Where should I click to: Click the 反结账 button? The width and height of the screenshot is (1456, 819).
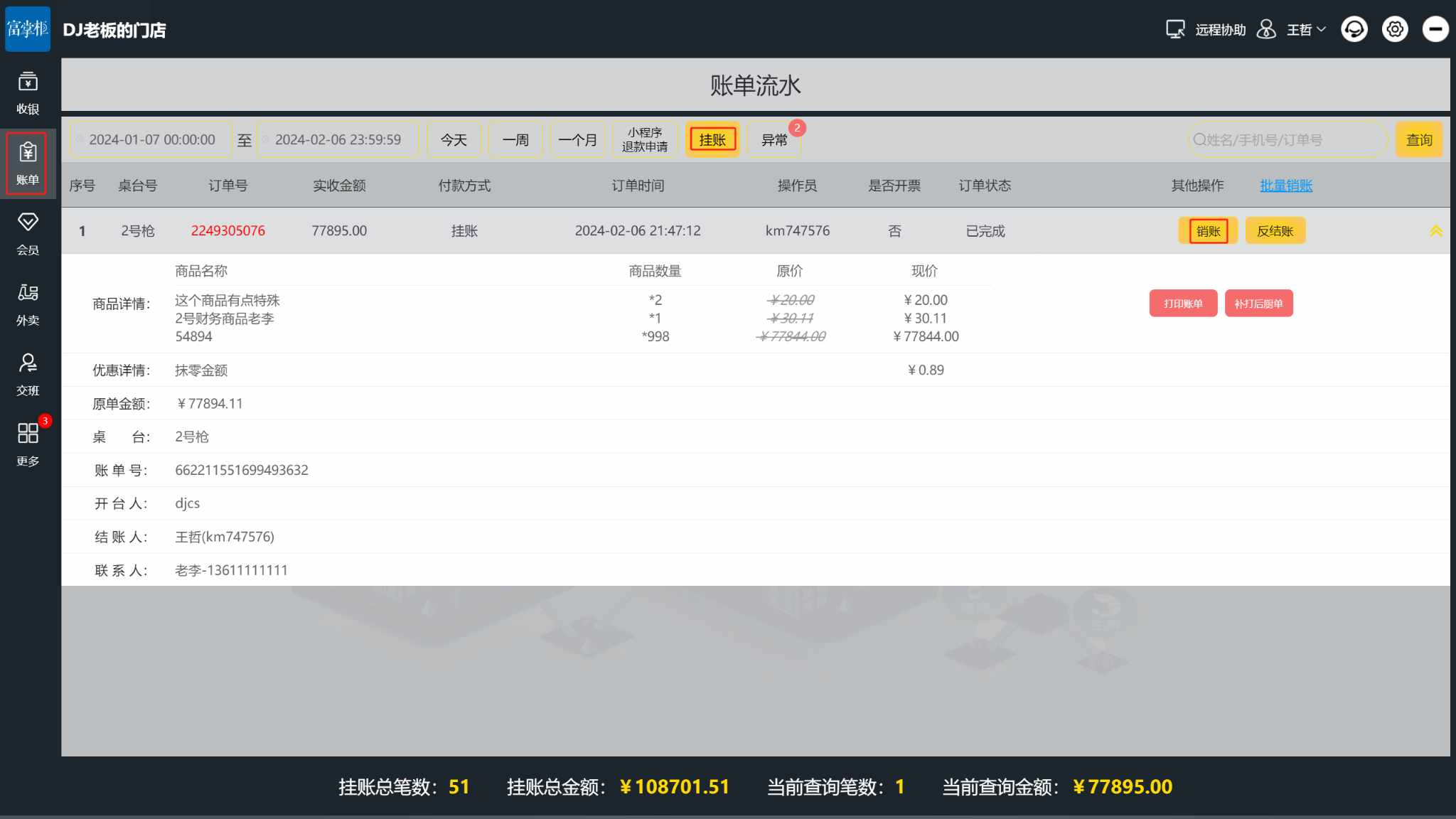[x=1275, y=231]
